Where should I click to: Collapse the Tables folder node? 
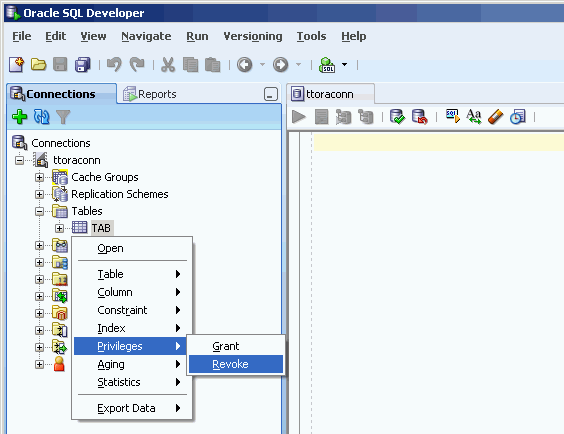pyautogui.click(x=40, y=211)
